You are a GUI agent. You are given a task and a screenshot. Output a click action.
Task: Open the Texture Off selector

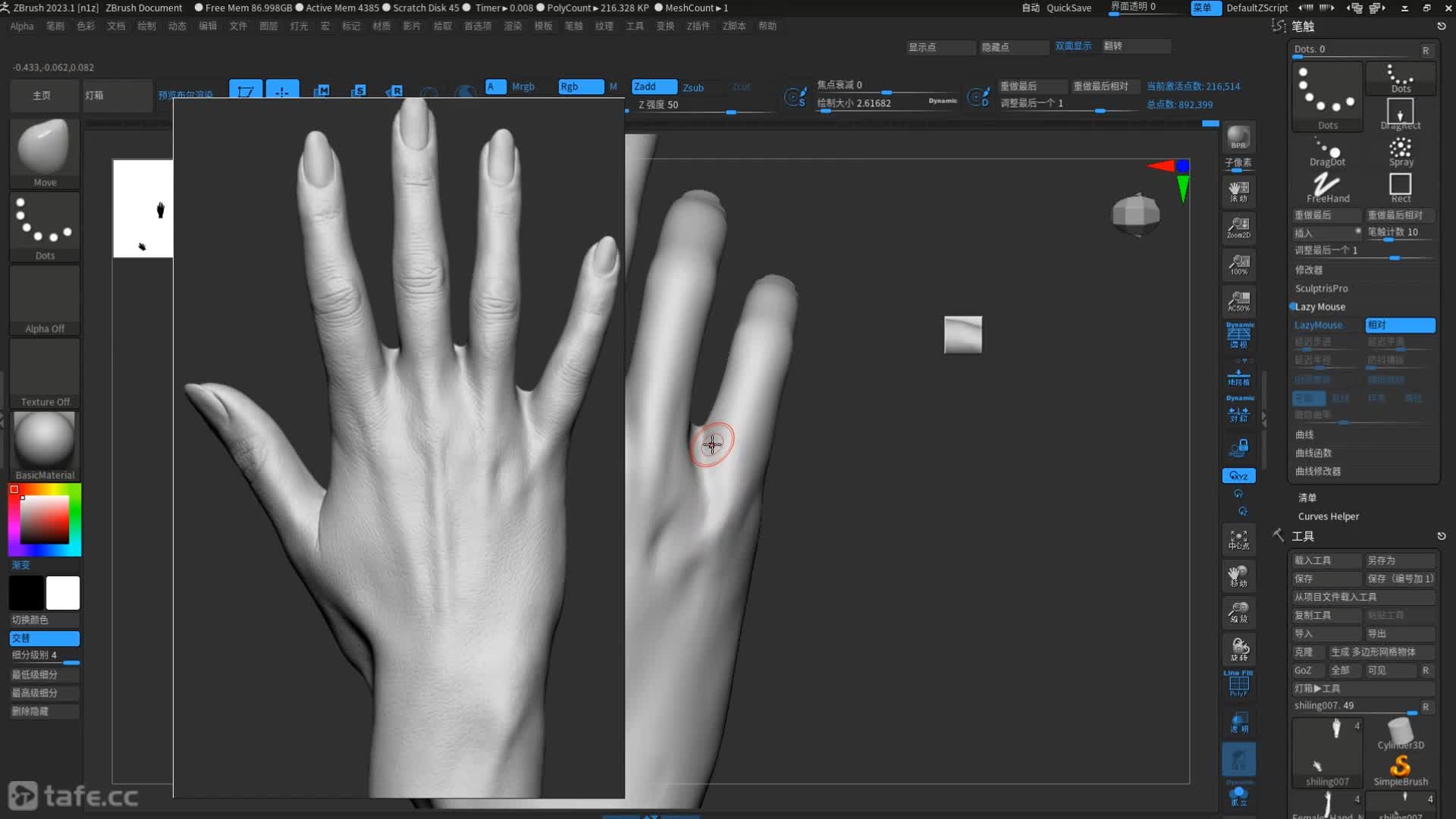click(45, 373)
